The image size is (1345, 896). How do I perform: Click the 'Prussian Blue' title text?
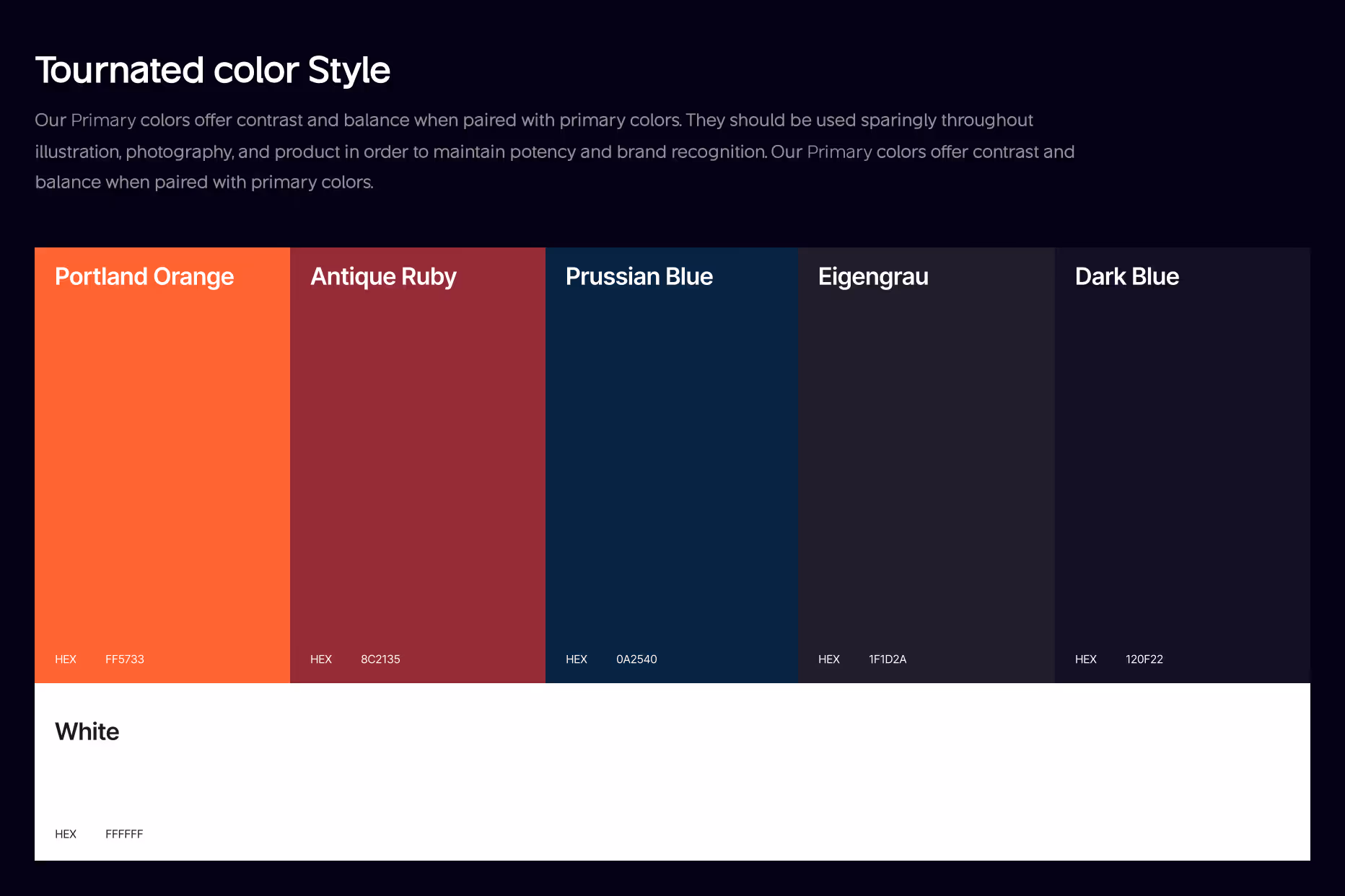[639, 276]
